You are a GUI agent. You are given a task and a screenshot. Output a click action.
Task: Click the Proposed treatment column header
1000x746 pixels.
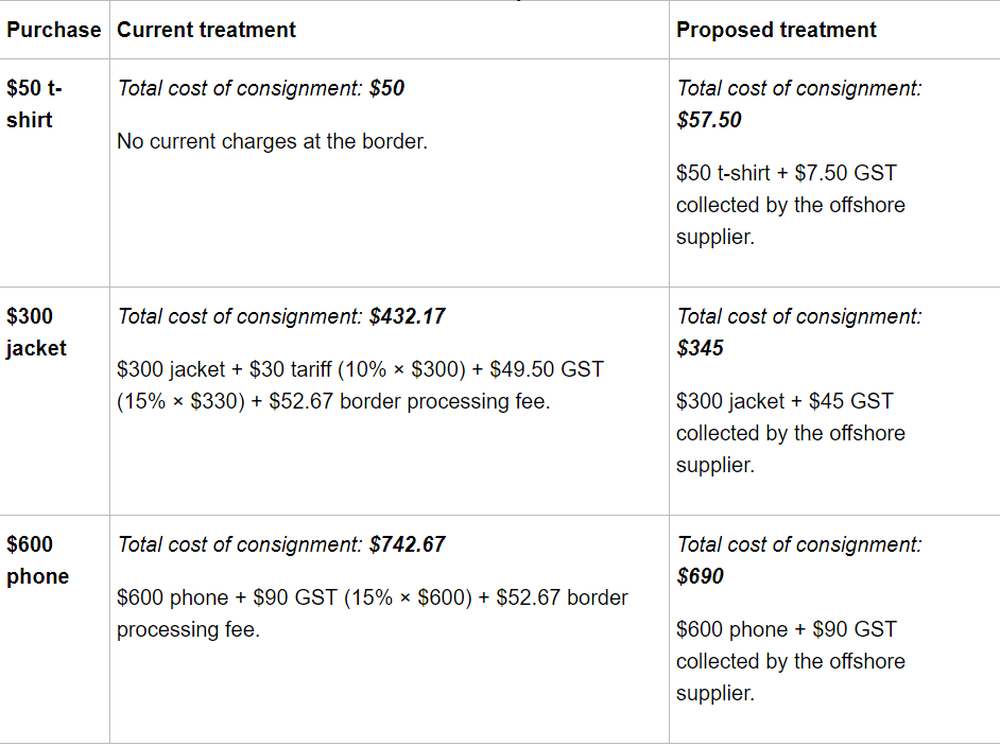[776, 30]
